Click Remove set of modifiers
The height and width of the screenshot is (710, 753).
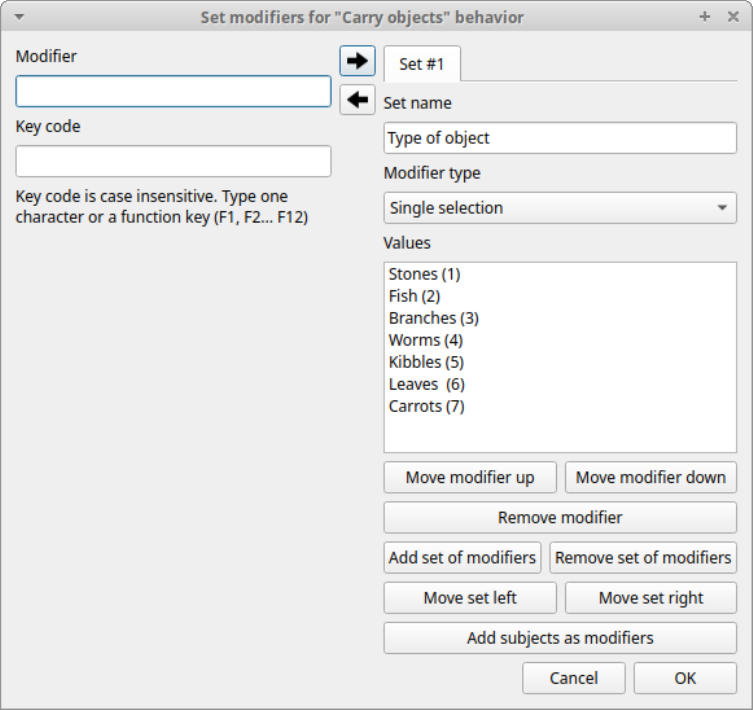[643, 557]
